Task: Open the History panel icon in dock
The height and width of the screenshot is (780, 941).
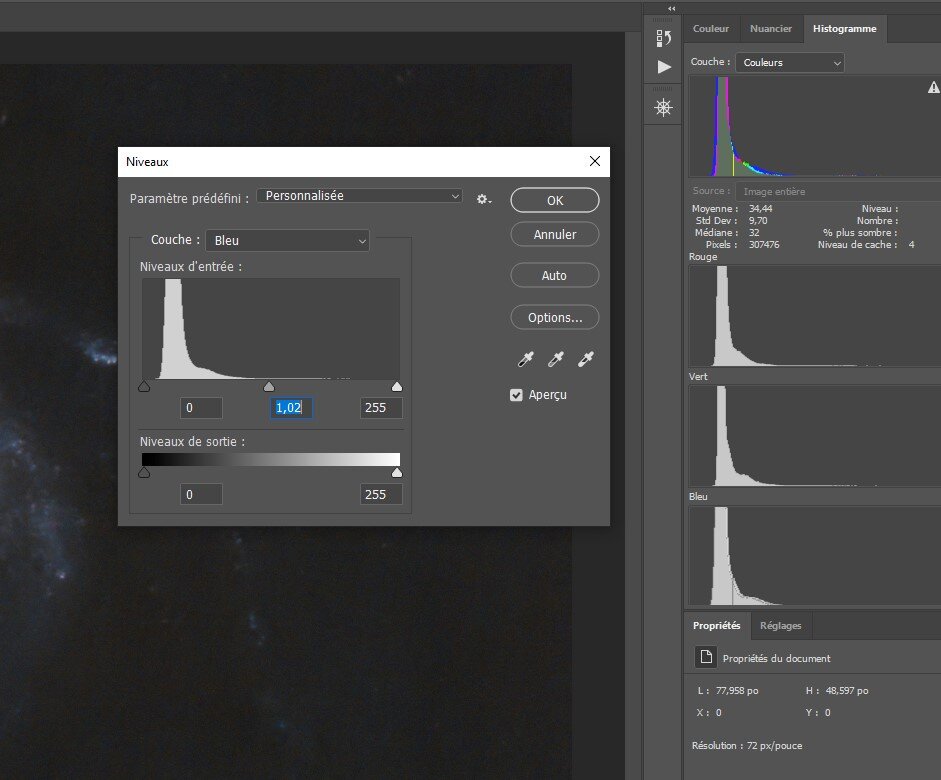Action: [663, 38]
